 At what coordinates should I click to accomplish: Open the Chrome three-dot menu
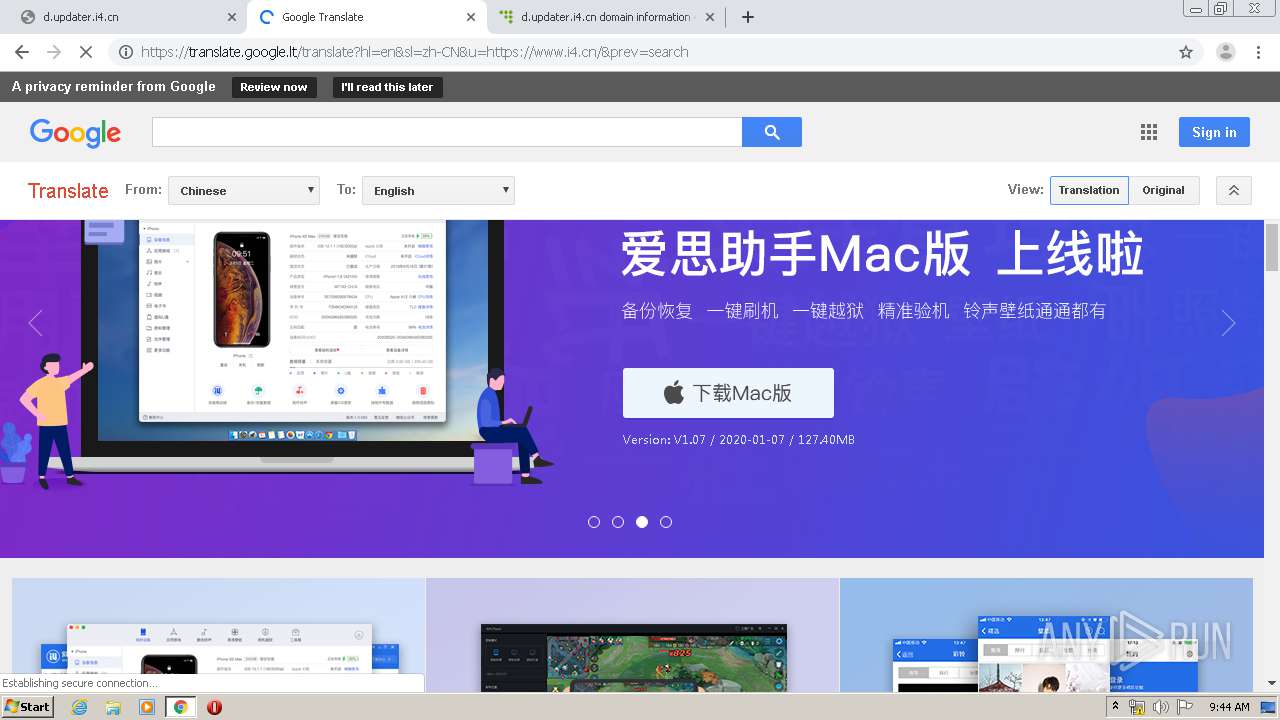(x=1259, y=52)
